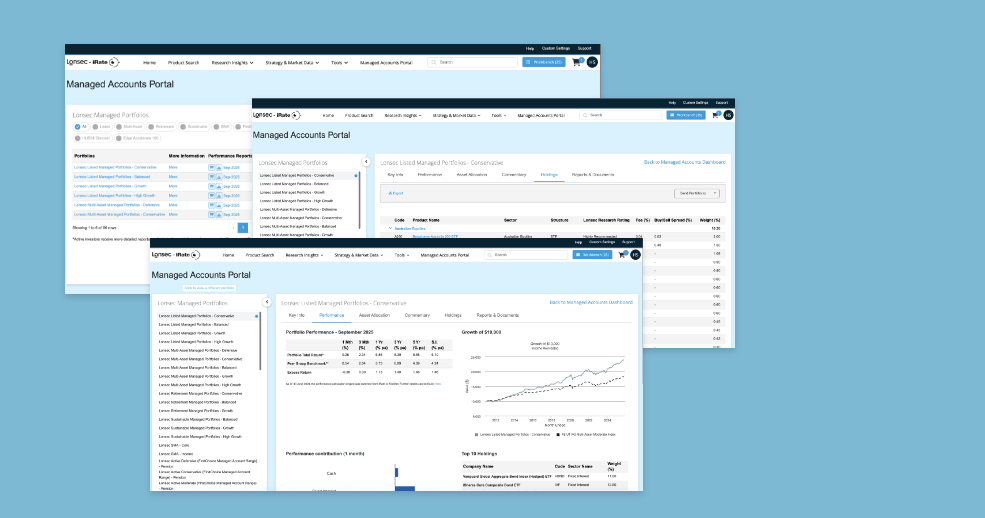Toggle Lonsec Listed Conservative series in chart legend
This screenshot has height=518, width=985.
(x=513, y=434)
